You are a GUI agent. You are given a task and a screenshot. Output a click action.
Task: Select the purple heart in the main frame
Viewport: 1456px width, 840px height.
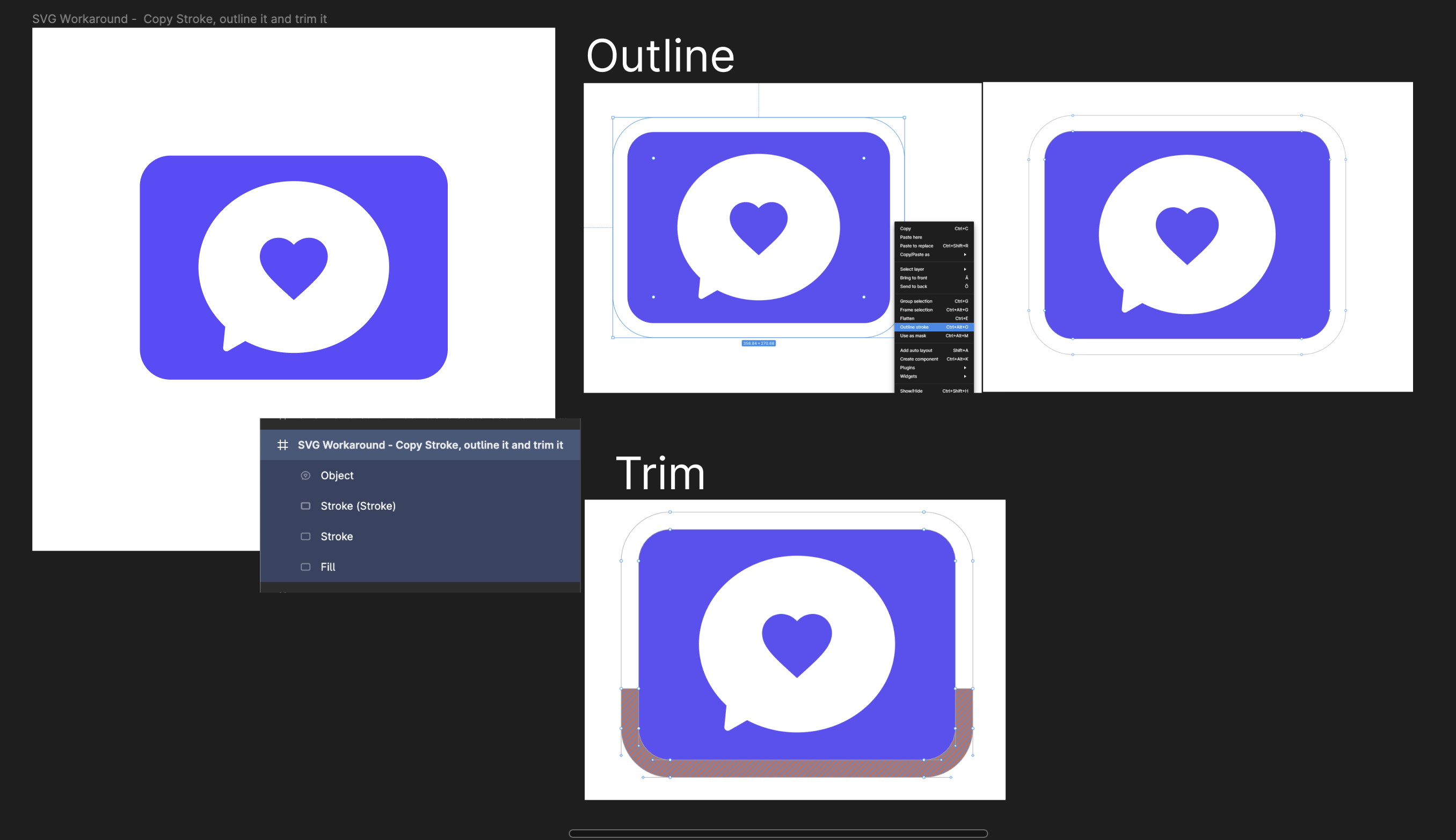pyautogui.click(x=294, y=268)
